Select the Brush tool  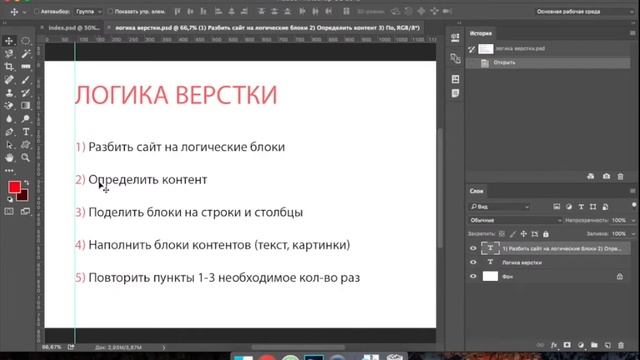[25, 80]
